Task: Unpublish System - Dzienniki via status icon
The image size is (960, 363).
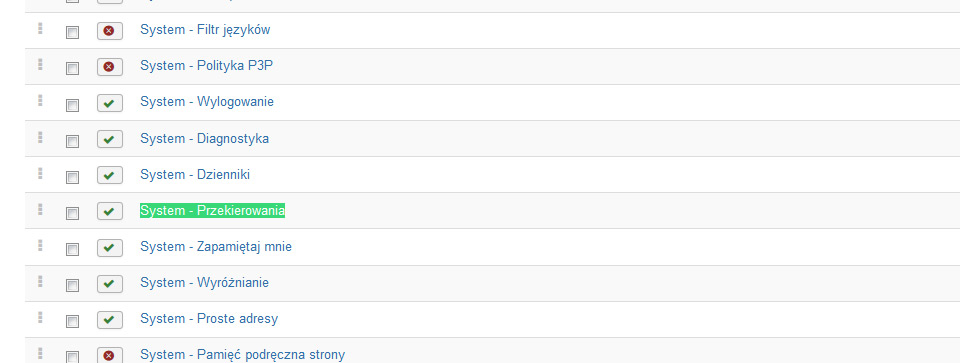Action: point(110,175)
